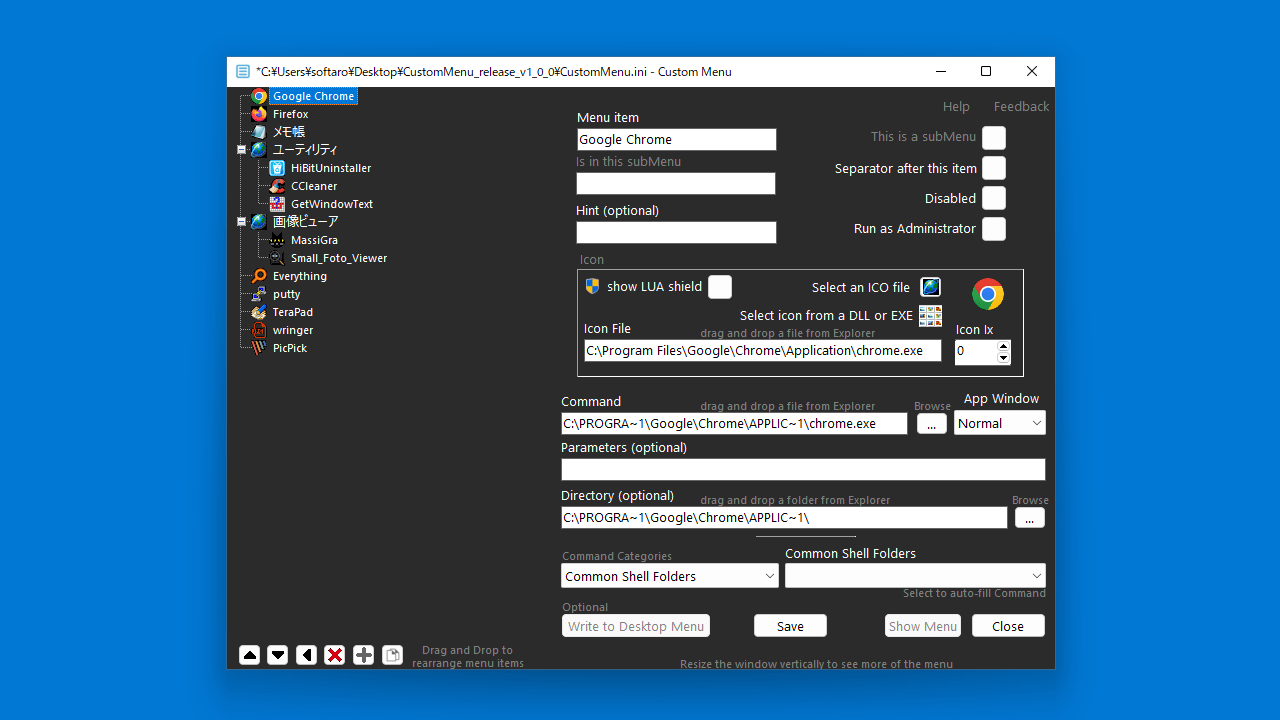Move selected item up with the up-arrow button
Image resolution: width=1280 pixels, height=720 pixels.
[x=250, y=655]
